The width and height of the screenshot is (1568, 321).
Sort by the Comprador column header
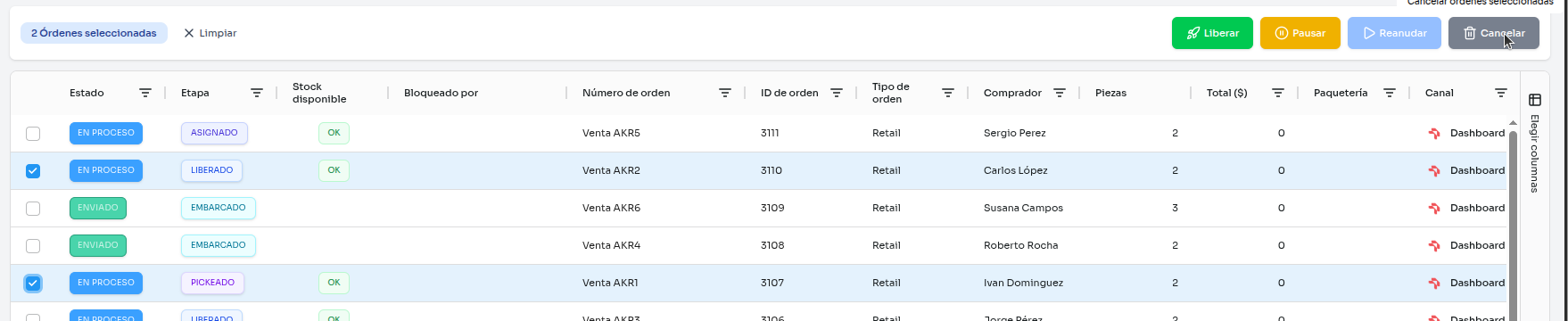pos(1012,93)
